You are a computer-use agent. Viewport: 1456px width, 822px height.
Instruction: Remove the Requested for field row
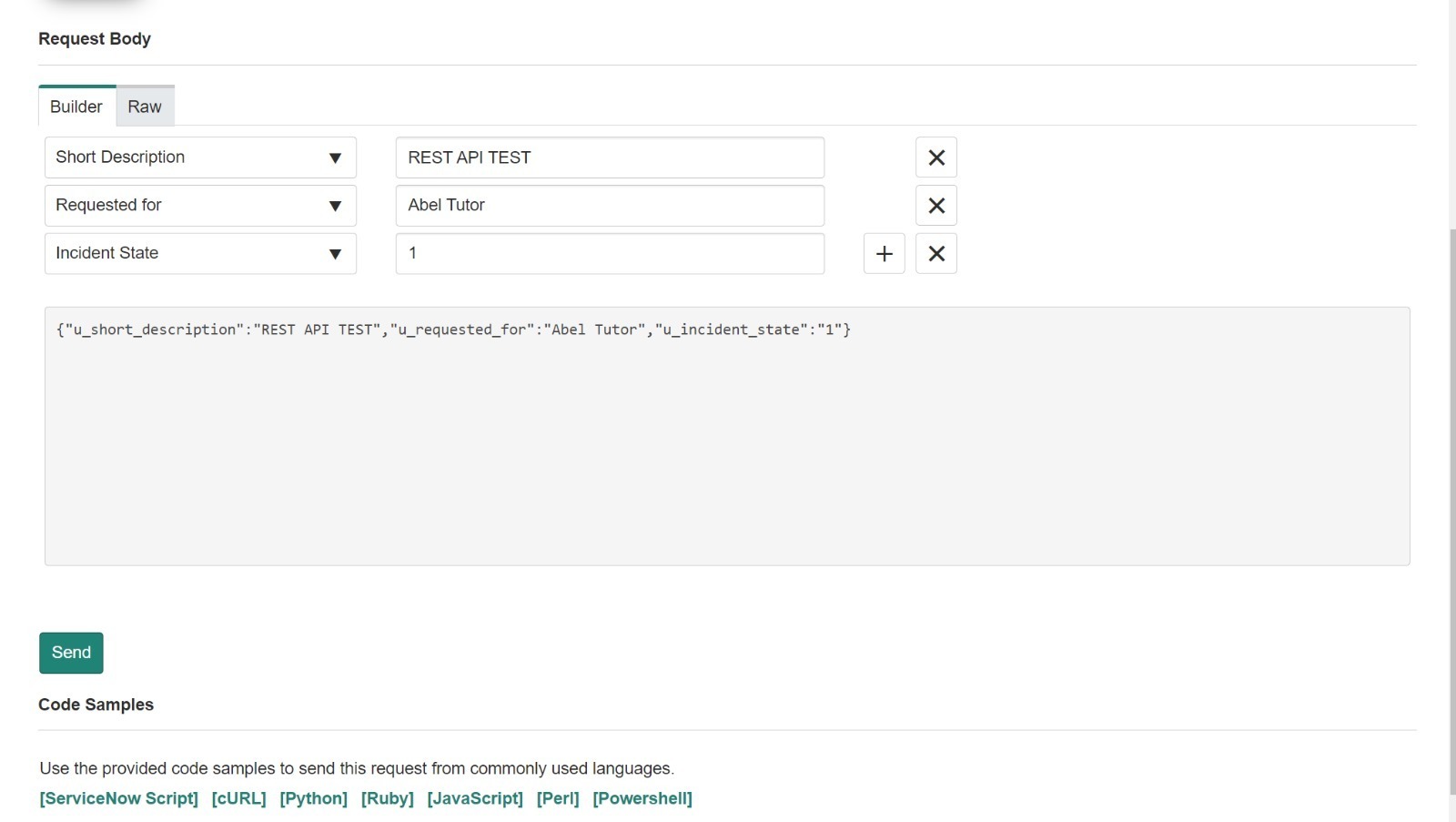(936, 206)
